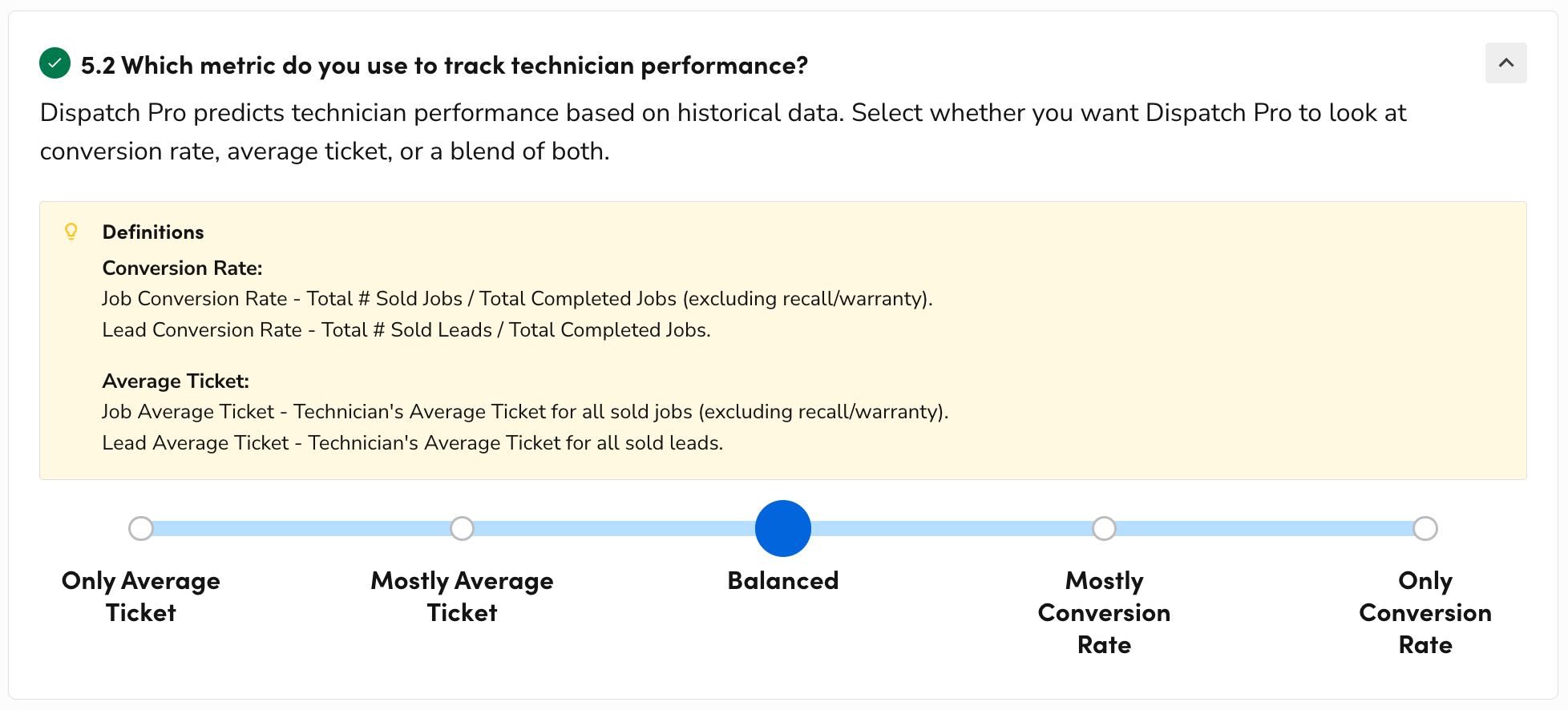Click the Mostly Conversion Rate label

1104,612
